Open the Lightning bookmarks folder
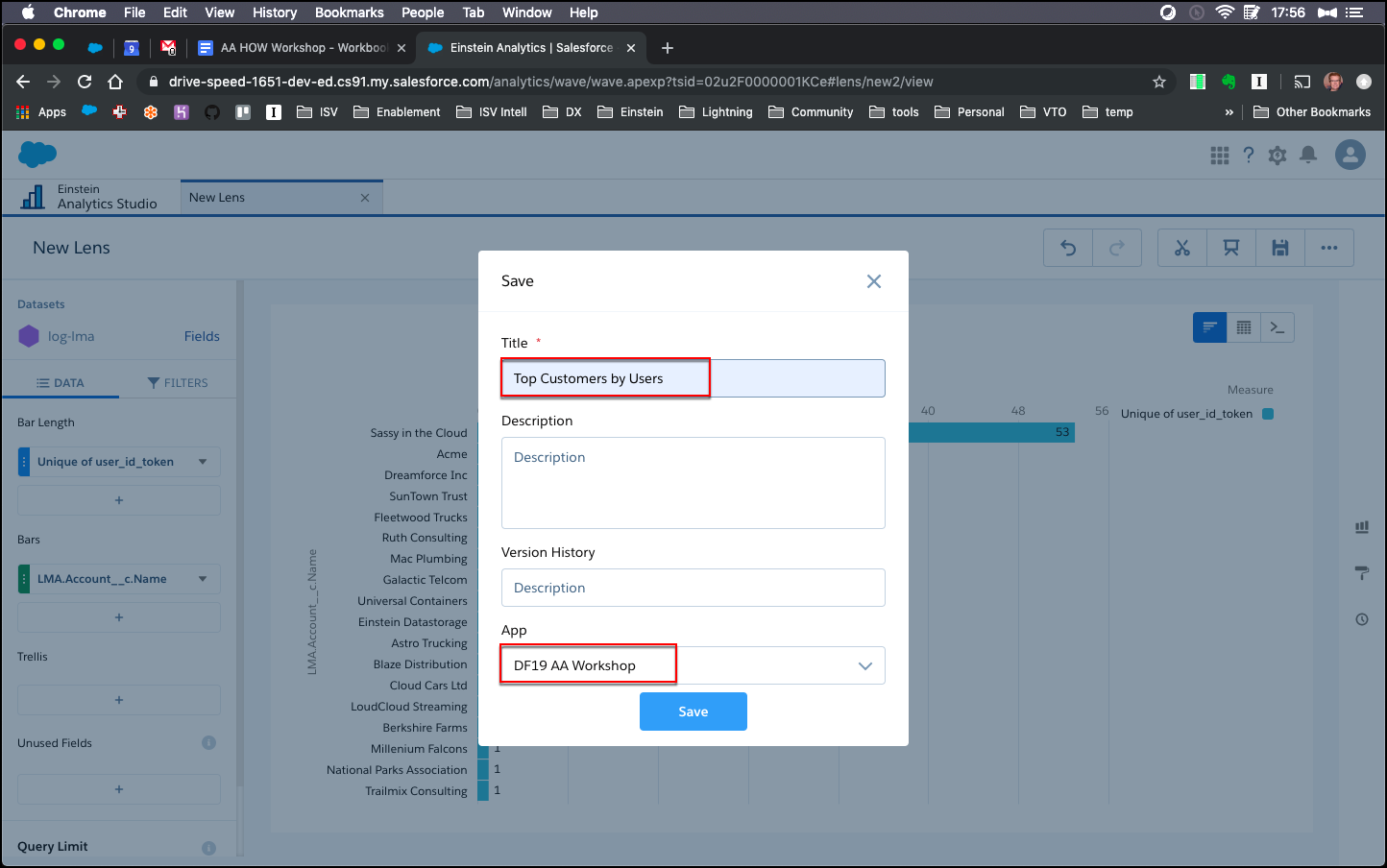Screen dimensions: 1387x868 (x=716, y=112)
